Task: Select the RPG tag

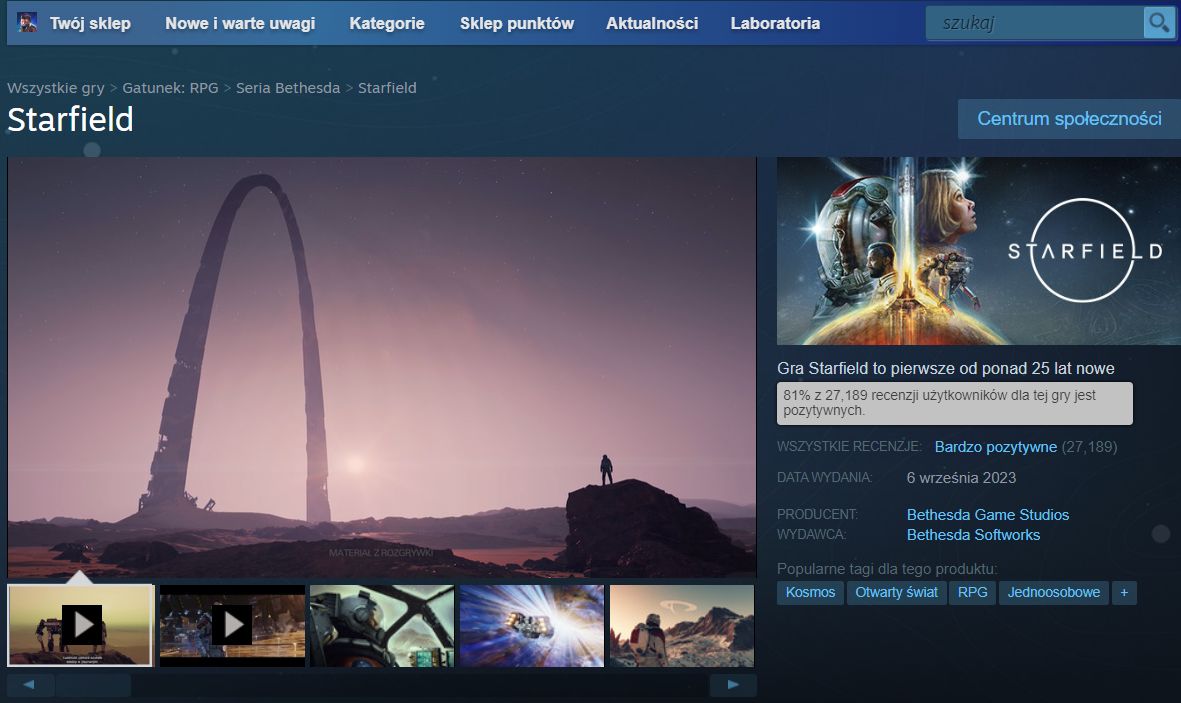Action: pyautogui.click(x=972, y=592)
